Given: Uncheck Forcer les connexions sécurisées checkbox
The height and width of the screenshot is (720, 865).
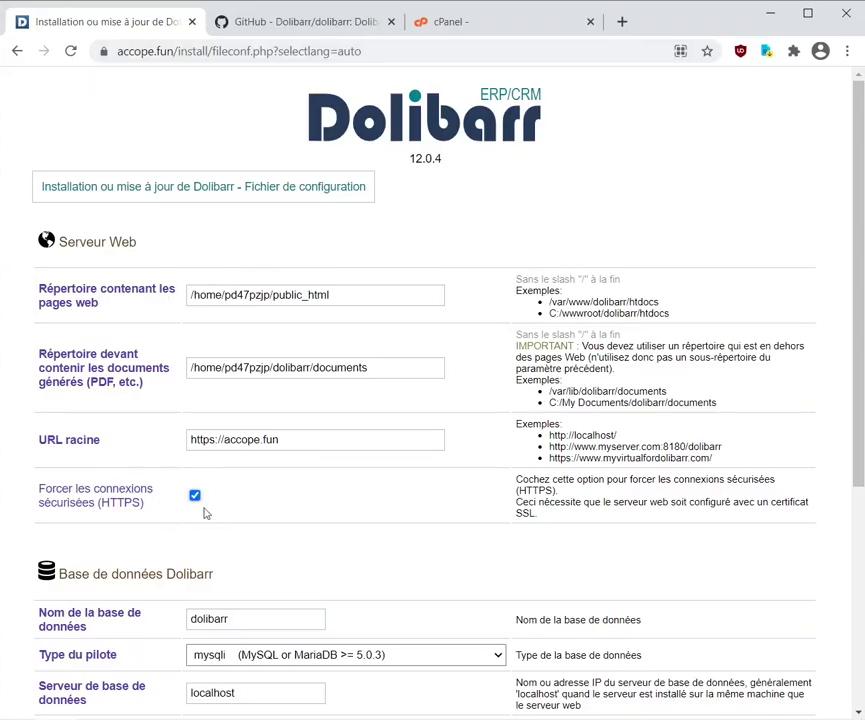Looking at the screenshot, I should [195, 495].
